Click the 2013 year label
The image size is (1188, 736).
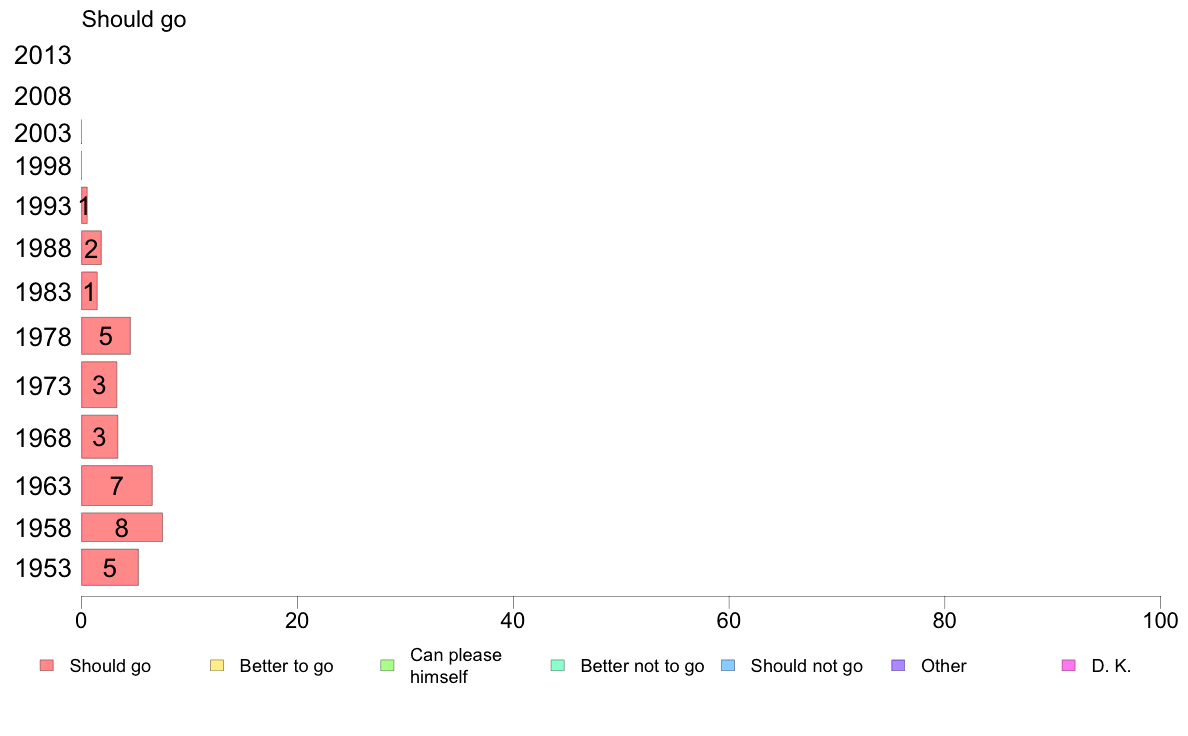[x=42, y=55]
